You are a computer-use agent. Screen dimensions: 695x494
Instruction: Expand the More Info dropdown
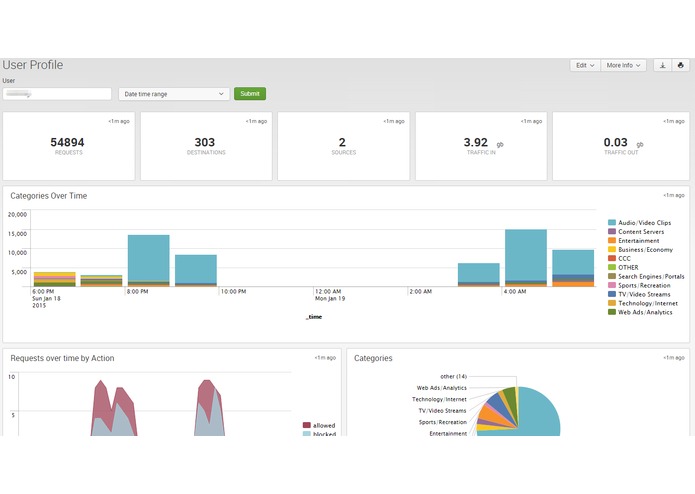(623, 66)
